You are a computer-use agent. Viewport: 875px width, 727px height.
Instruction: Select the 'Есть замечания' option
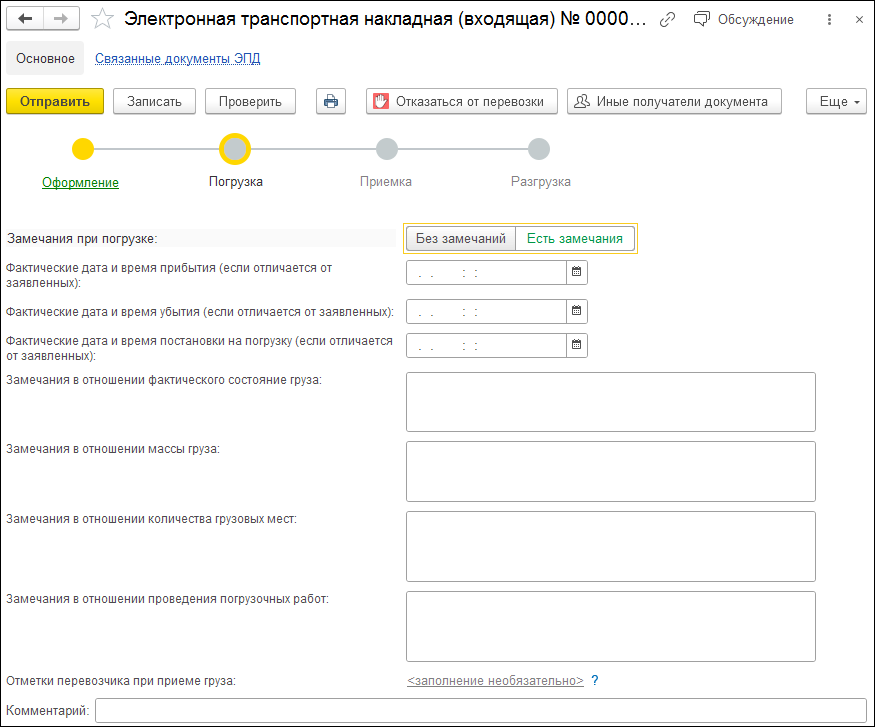coord(574,238)
